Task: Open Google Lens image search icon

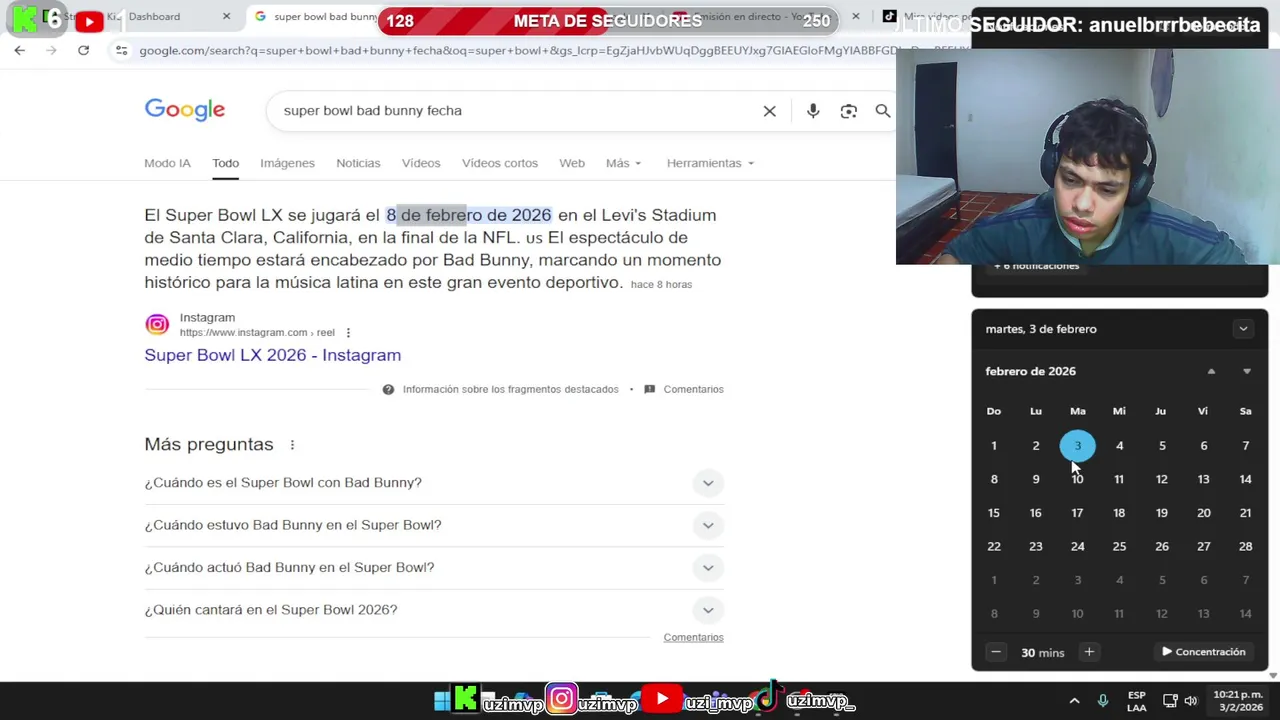Action: [x=848, y=111]
